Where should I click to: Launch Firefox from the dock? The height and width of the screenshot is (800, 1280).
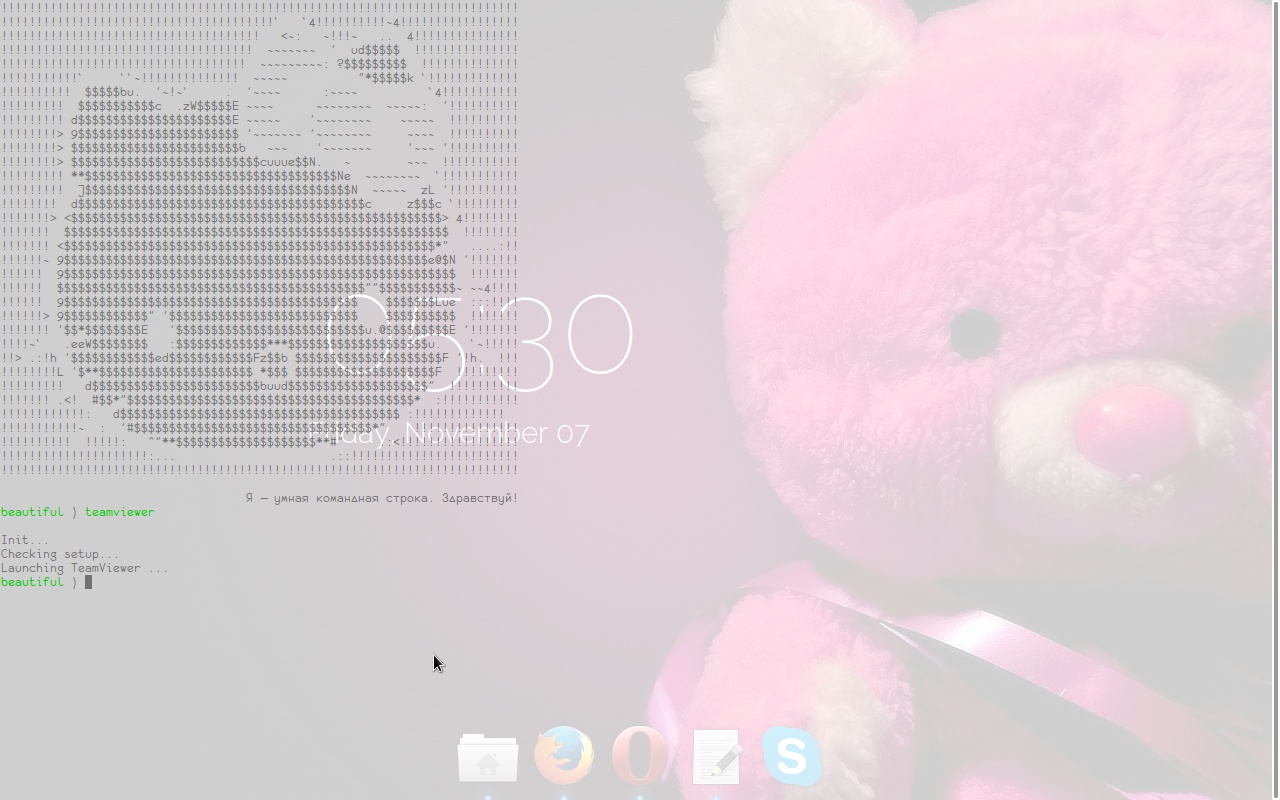tap(564, 755)
